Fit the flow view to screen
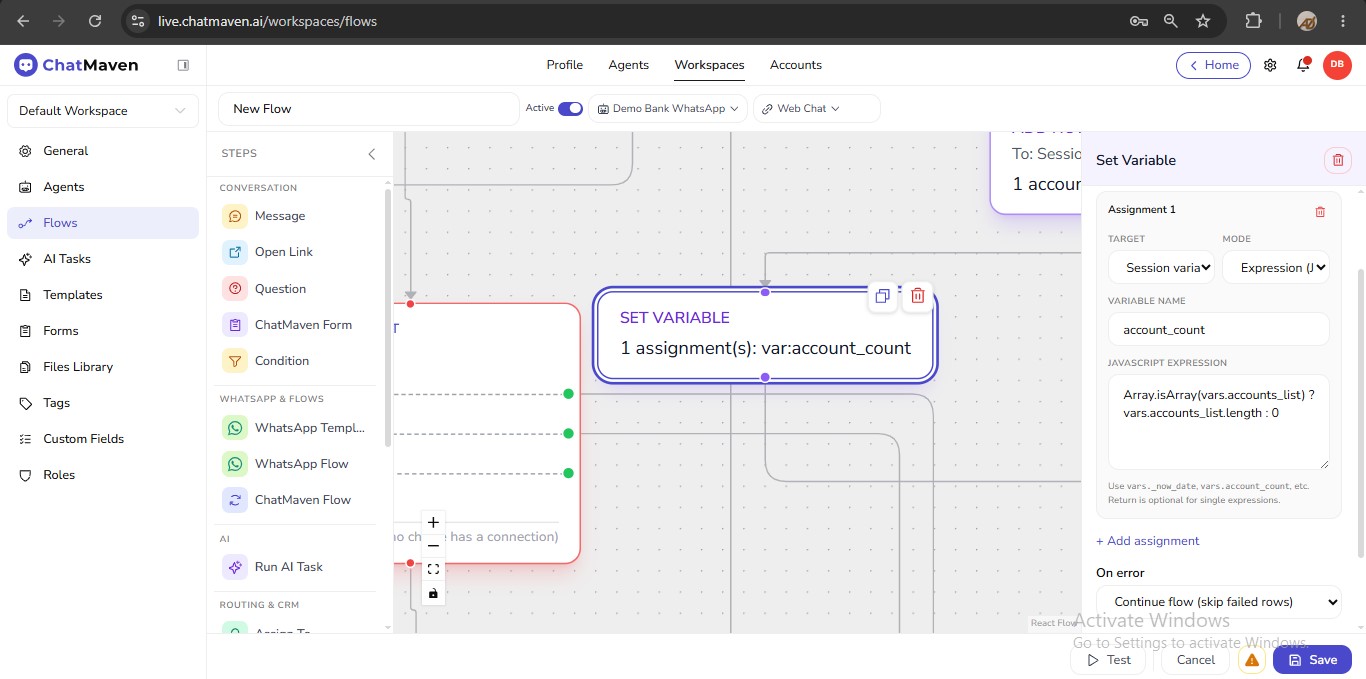The image size is (1366, 679). [x=433, y=570]
